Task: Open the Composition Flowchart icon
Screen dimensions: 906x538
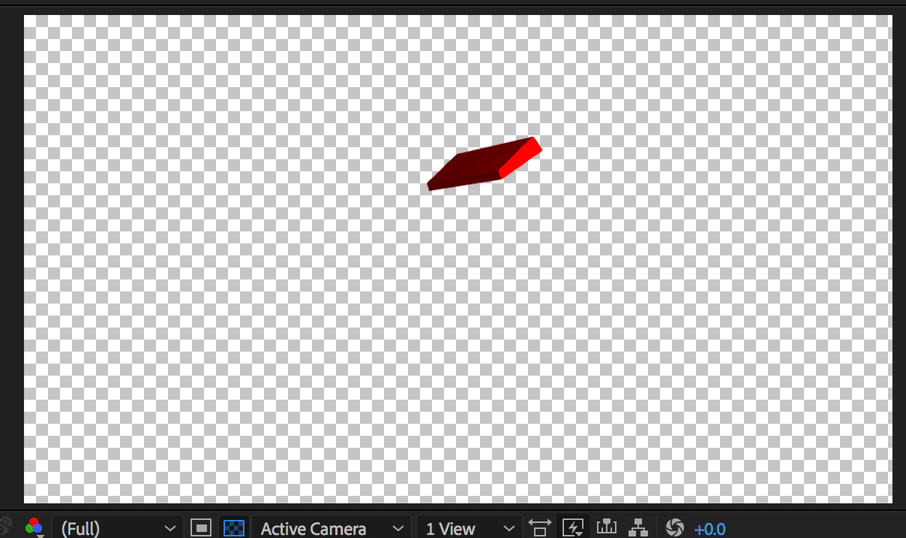Action: coord(638,527)
